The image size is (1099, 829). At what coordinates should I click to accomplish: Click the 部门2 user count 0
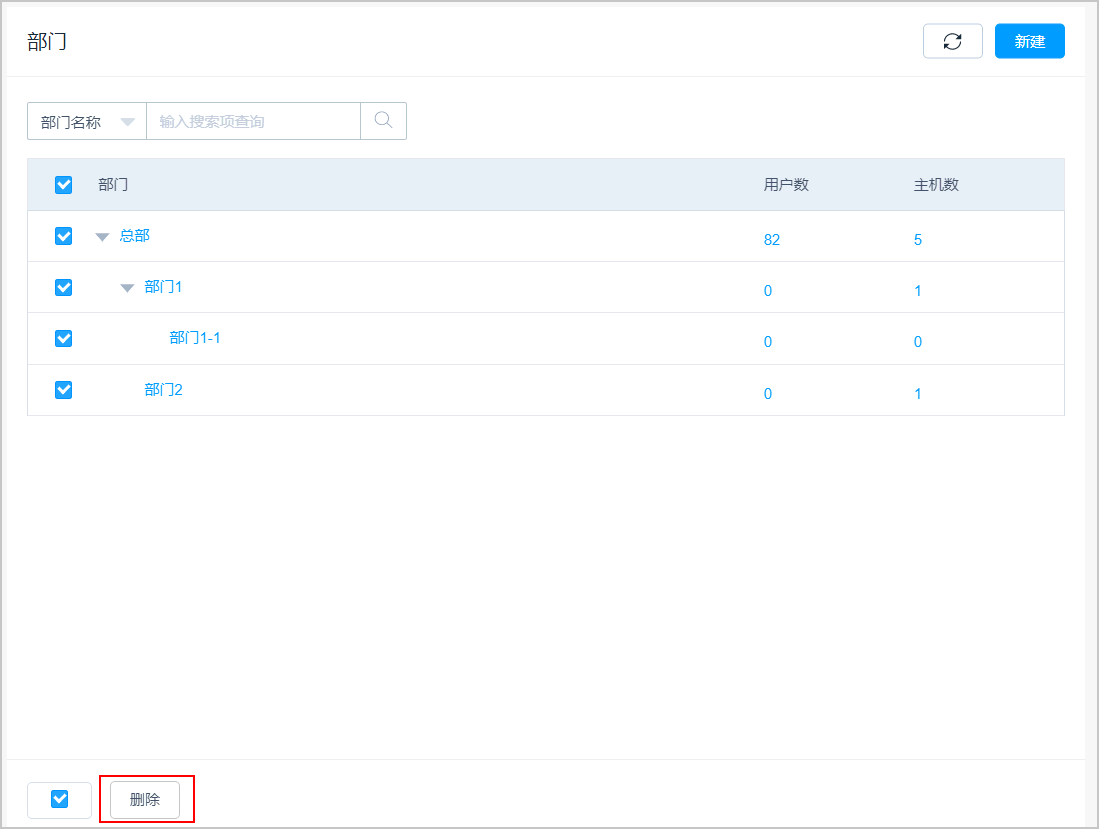(x=767, y=394)
